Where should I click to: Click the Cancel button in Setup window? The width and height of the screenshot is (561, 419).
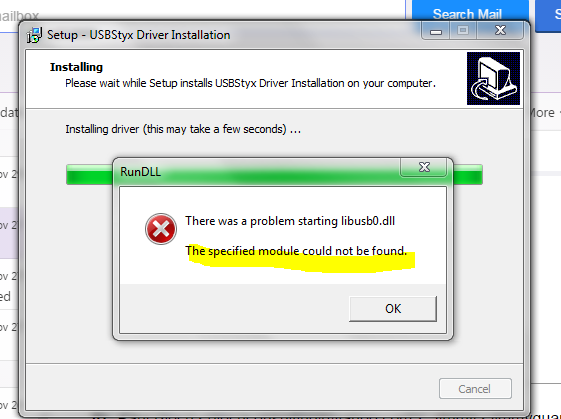pos(475,389)
